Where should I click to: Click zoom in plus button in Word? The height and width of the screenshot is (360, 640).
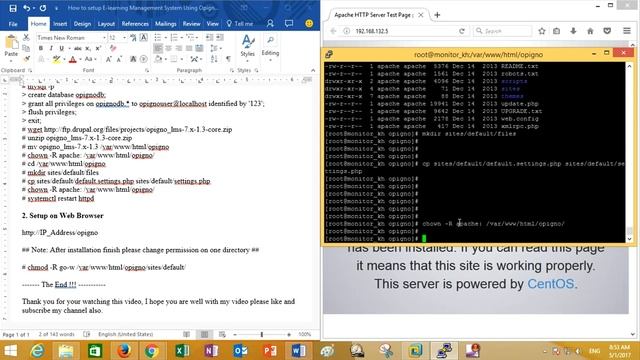tap(289, 335)
